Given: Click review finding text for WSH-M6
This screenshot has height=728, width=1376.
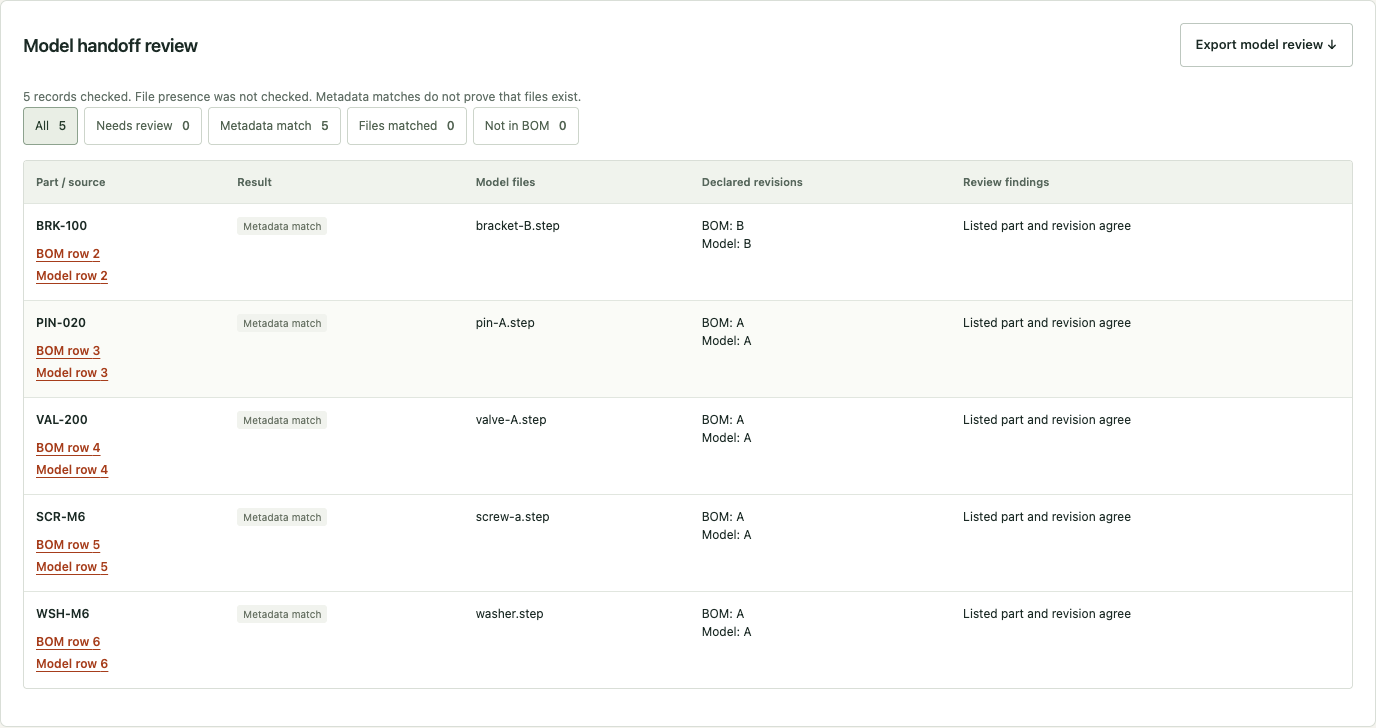Looking at the screenshot, I should [x=1047, y=614].
